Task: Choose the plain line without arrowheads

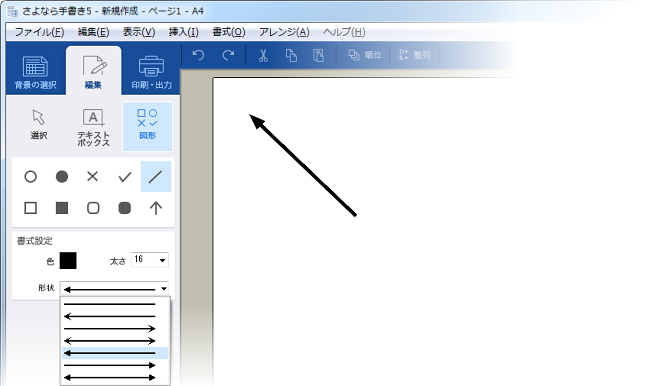Action: (110, 304)
